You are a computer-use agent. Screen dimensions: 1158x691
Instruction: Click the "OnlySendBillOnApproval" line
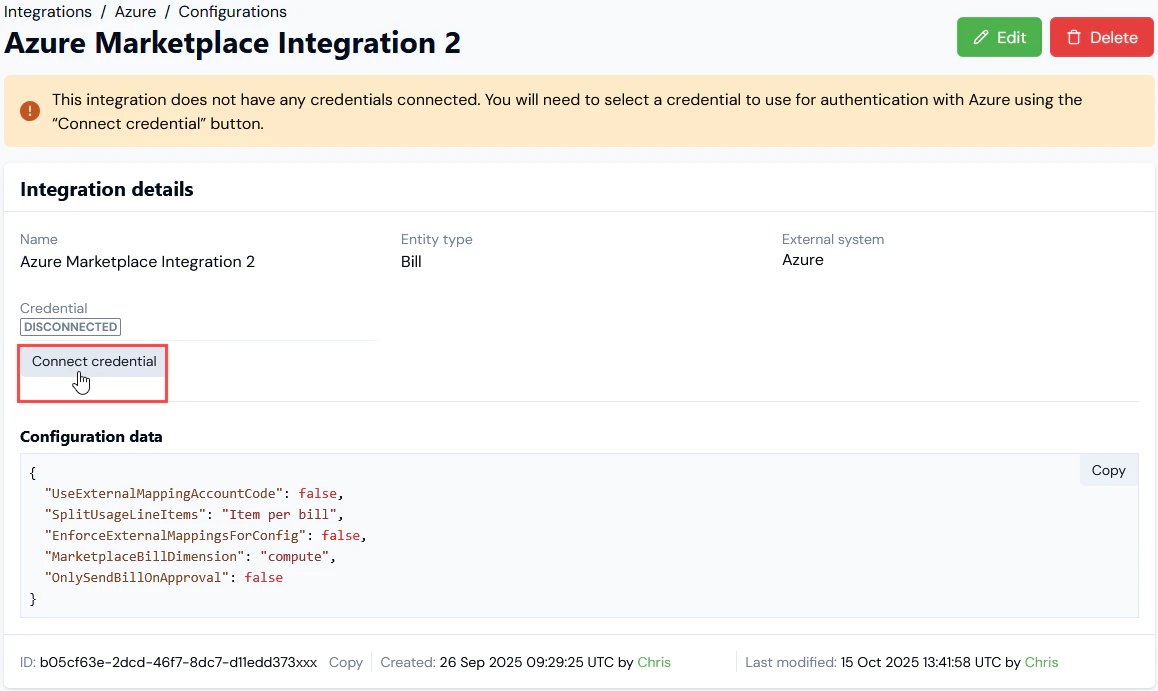click(164, 577)
